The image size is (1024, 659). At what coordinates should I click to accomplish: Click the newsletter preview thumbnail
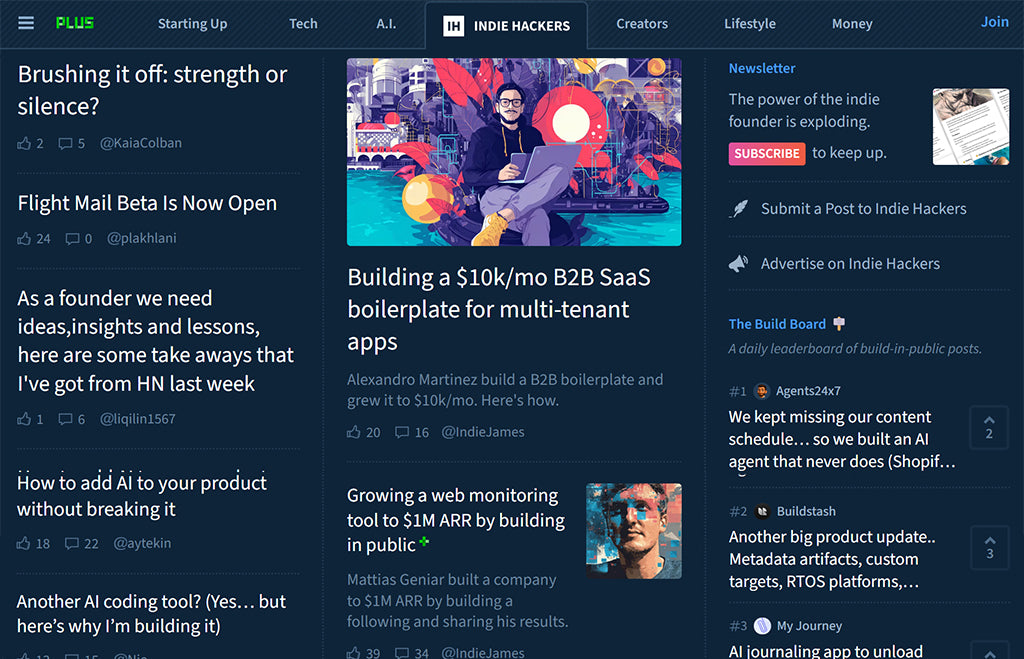click(x=970, y=127)
